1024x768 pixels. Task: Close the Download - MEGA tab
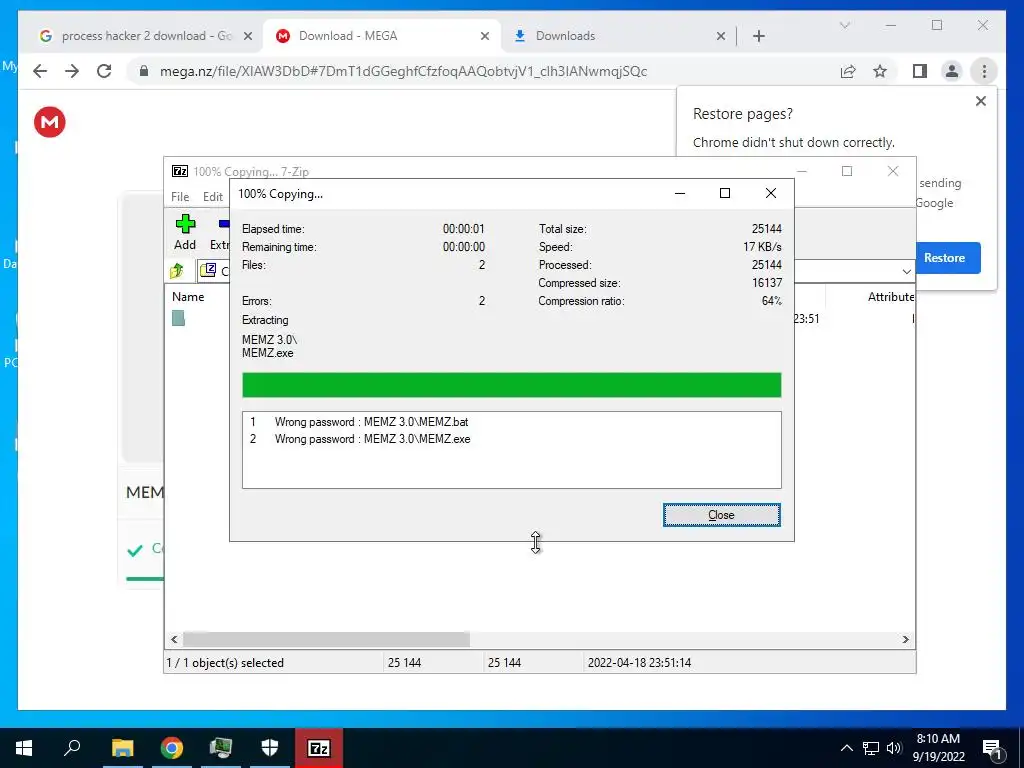coord(485,36)
